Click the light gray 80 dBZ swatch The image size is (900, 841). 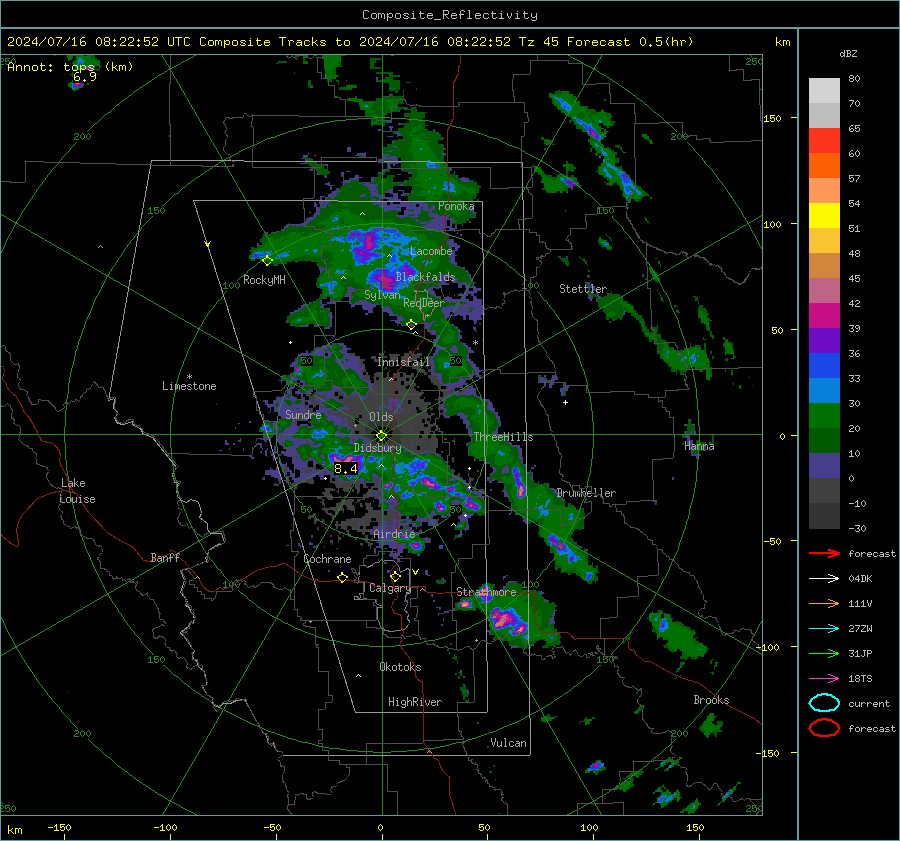click(824, 90)
